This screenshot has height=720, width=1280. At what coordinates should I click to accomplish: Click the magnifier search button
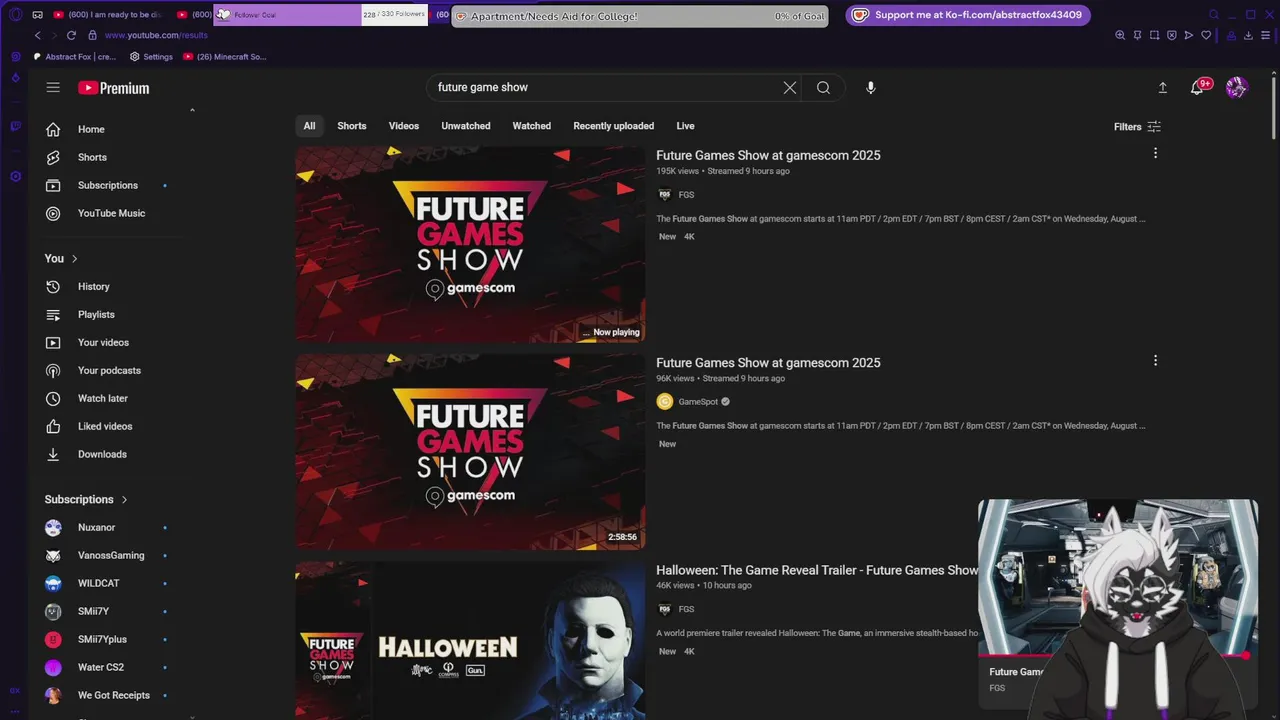(x=823, y=88)
